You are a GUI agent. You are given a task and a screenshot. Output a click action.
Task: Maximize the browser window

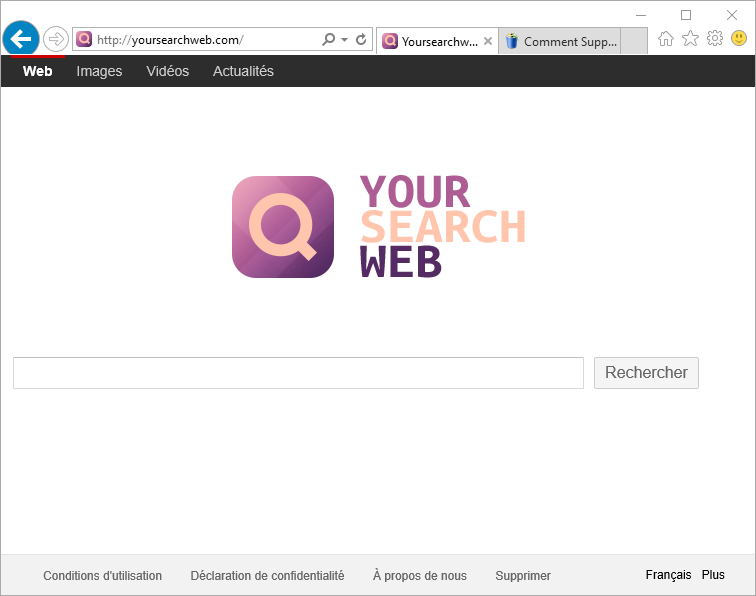(x=686, y=15)
